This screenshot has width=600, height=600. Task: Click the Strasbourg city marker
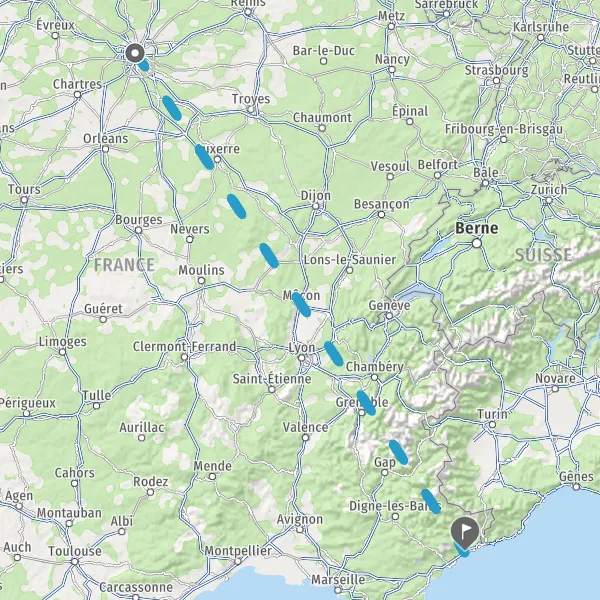[496, 80]
